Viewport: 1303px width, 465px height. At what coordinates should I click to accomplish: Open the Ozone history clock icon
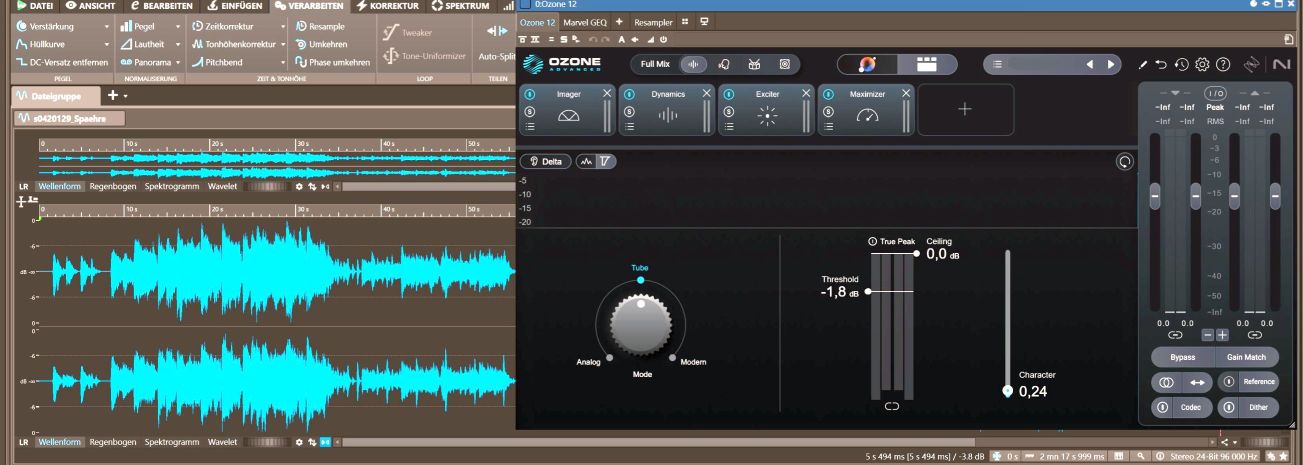(1182, 64)
